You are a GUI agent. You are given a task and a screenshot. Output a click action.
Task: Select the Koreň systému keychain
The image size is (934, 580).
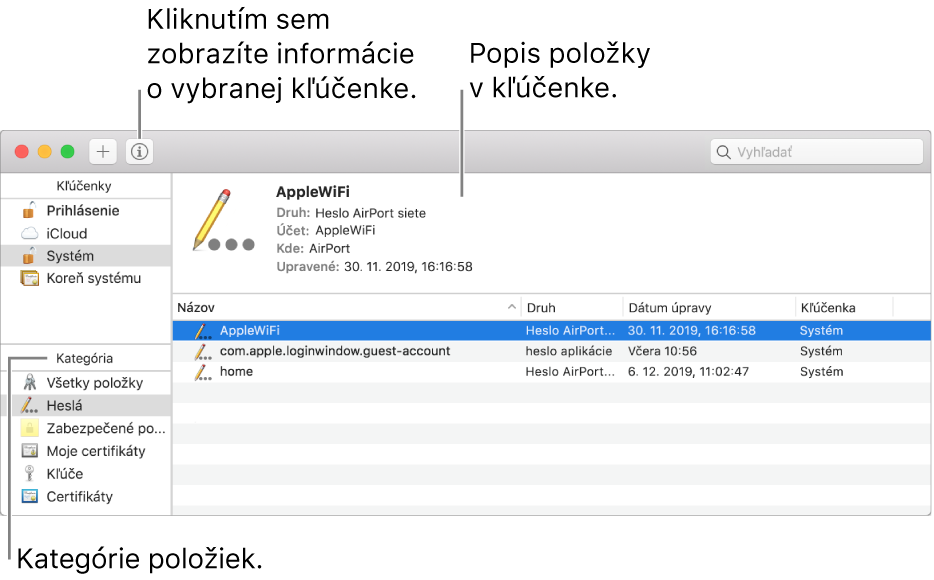[x=86, y=278]
